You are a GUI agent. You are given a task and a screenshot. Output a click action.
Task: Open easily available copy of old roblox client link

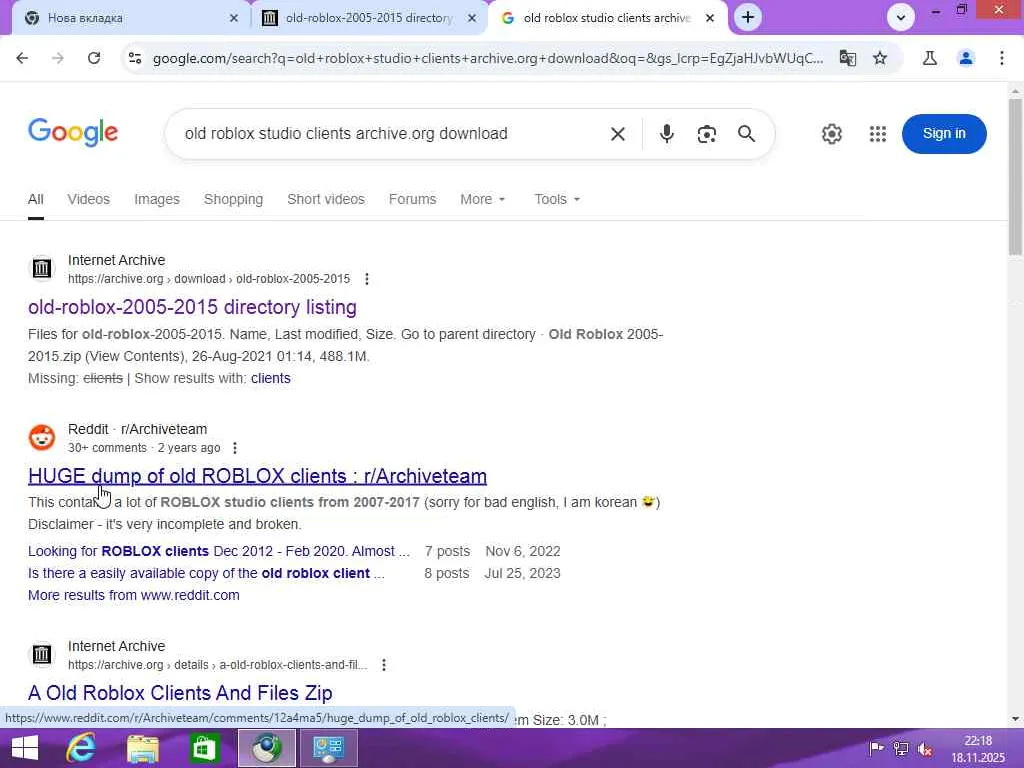[x=206, y=573]
